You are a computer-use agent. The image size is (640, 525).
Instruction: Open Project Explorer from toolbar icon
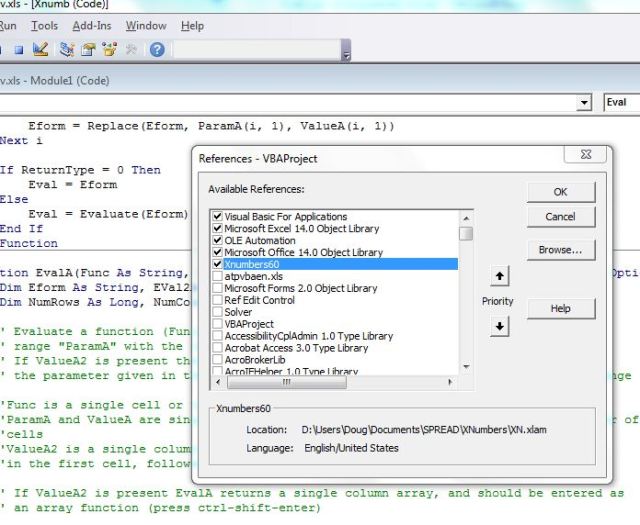click(67, 49)
